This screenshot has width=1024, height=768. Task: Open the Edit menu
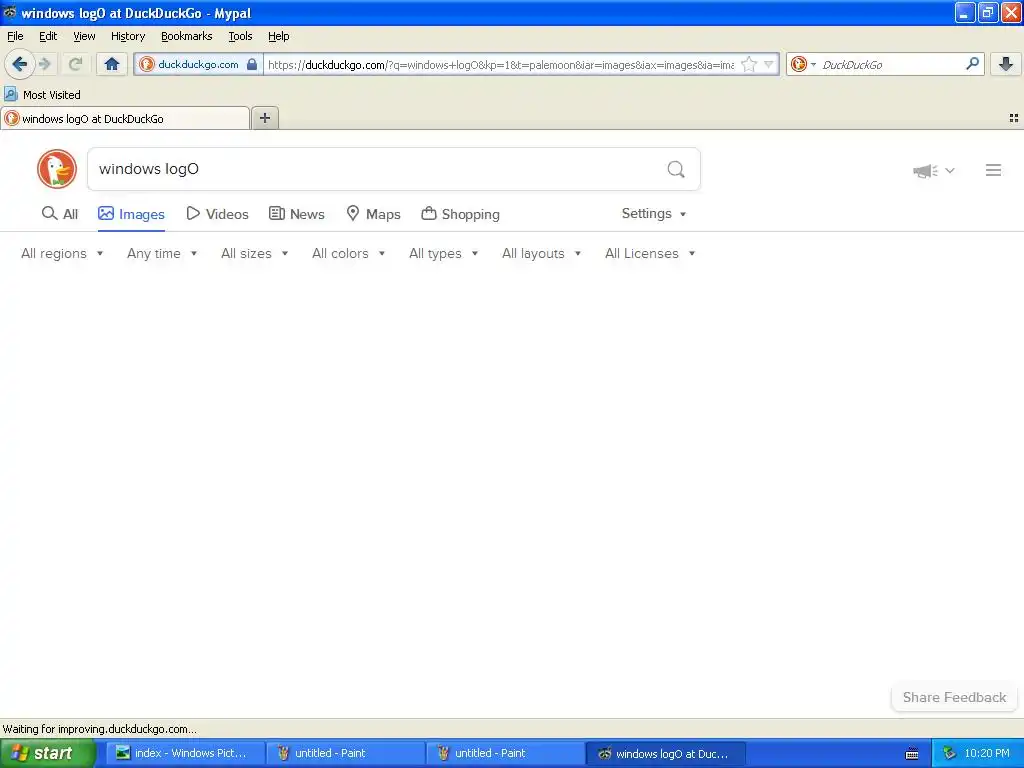48,36
